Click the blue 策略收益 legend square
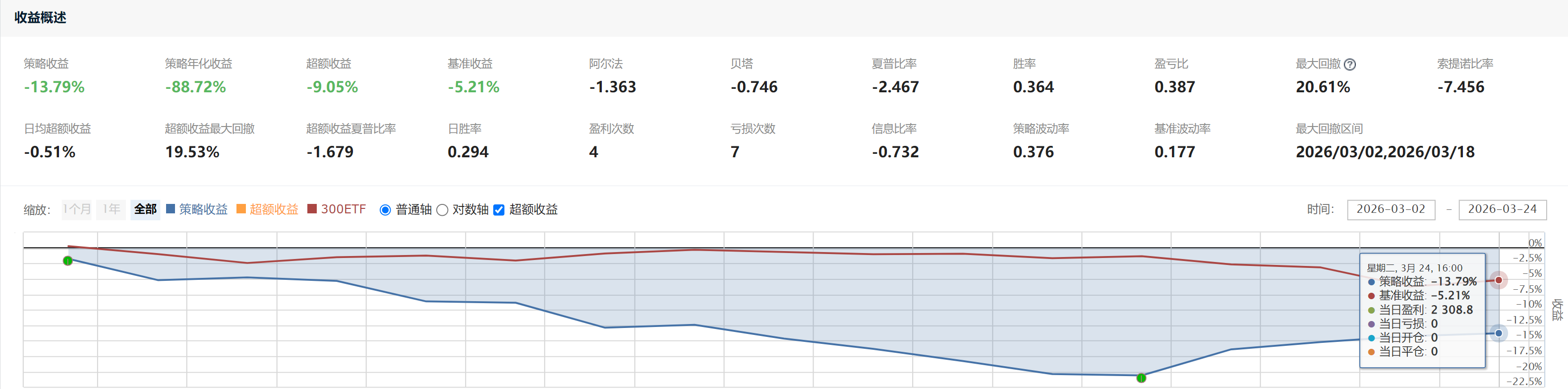This screenshot has height=389, width=1568. [x=171, y=209]
